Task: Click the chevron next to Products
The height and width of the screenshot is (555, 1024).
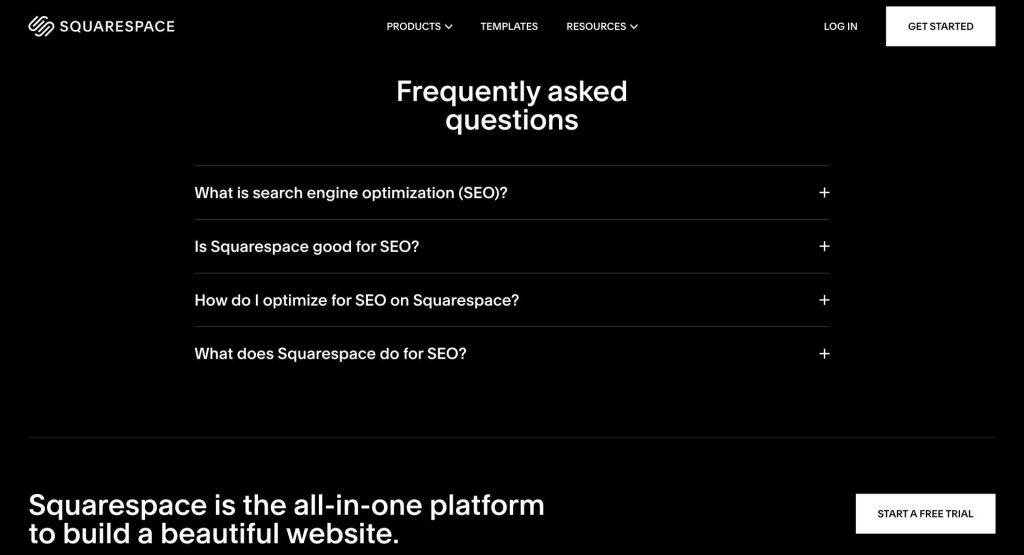Action: coord(449,27)
